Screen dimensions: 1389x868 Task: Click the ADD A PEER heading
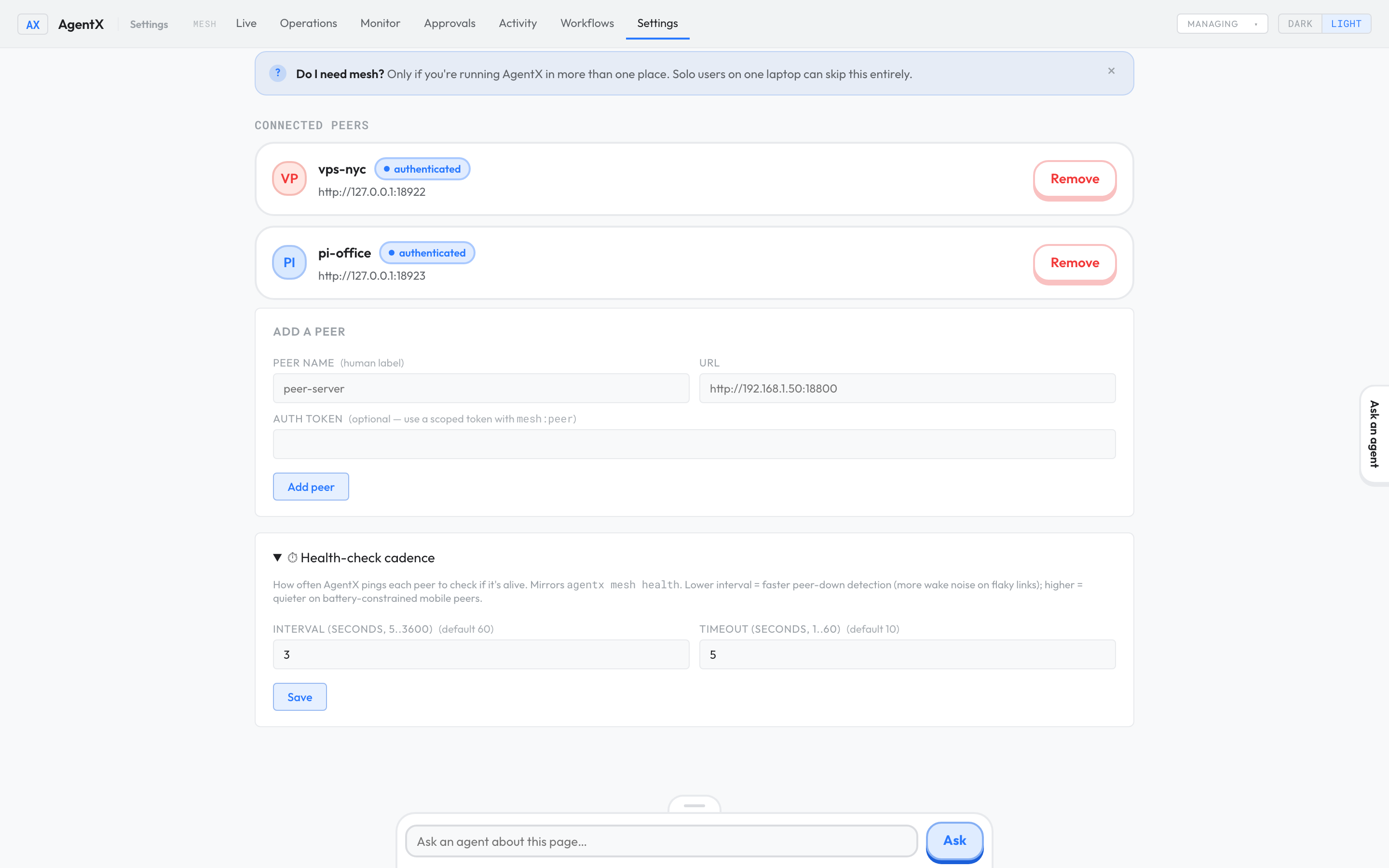coord(309,332)
